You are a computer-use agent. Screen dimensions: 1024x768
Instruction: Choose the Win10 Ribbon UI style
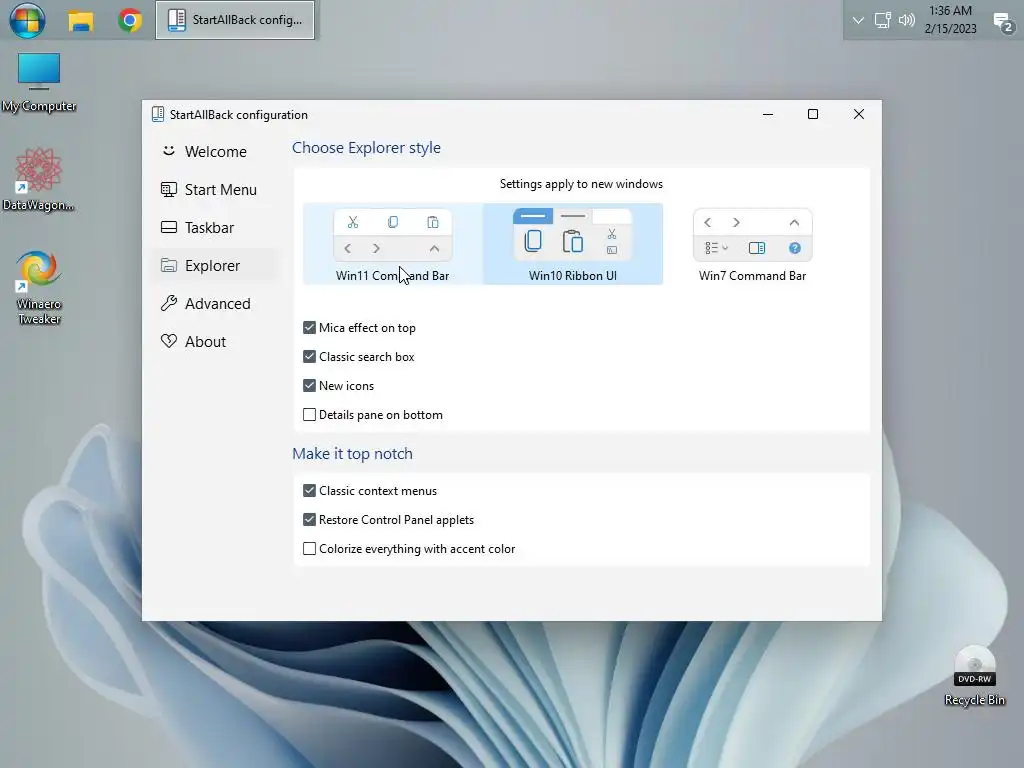(x=573, y=244)
